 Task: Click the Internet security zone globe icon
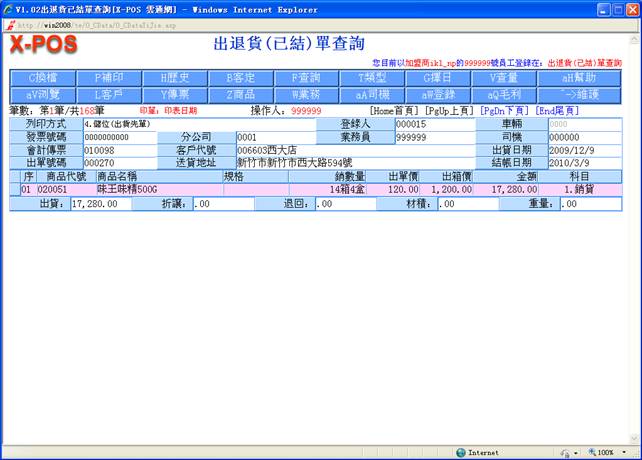point(460,452)
